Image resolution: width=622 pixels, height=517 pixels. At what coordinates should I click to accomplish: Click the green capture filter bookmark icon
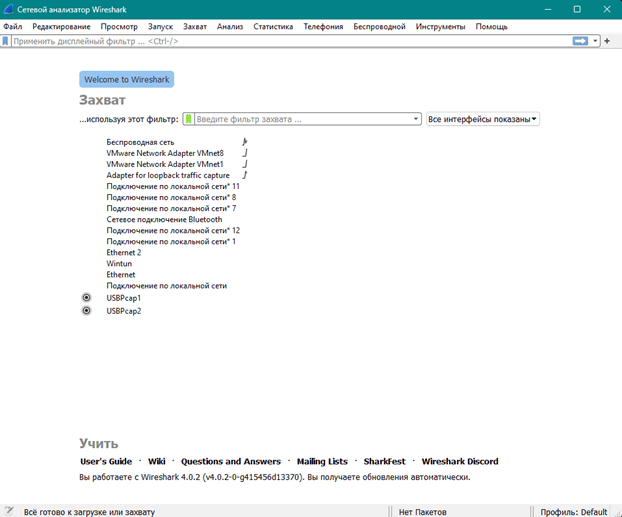[x=189, y=119]
